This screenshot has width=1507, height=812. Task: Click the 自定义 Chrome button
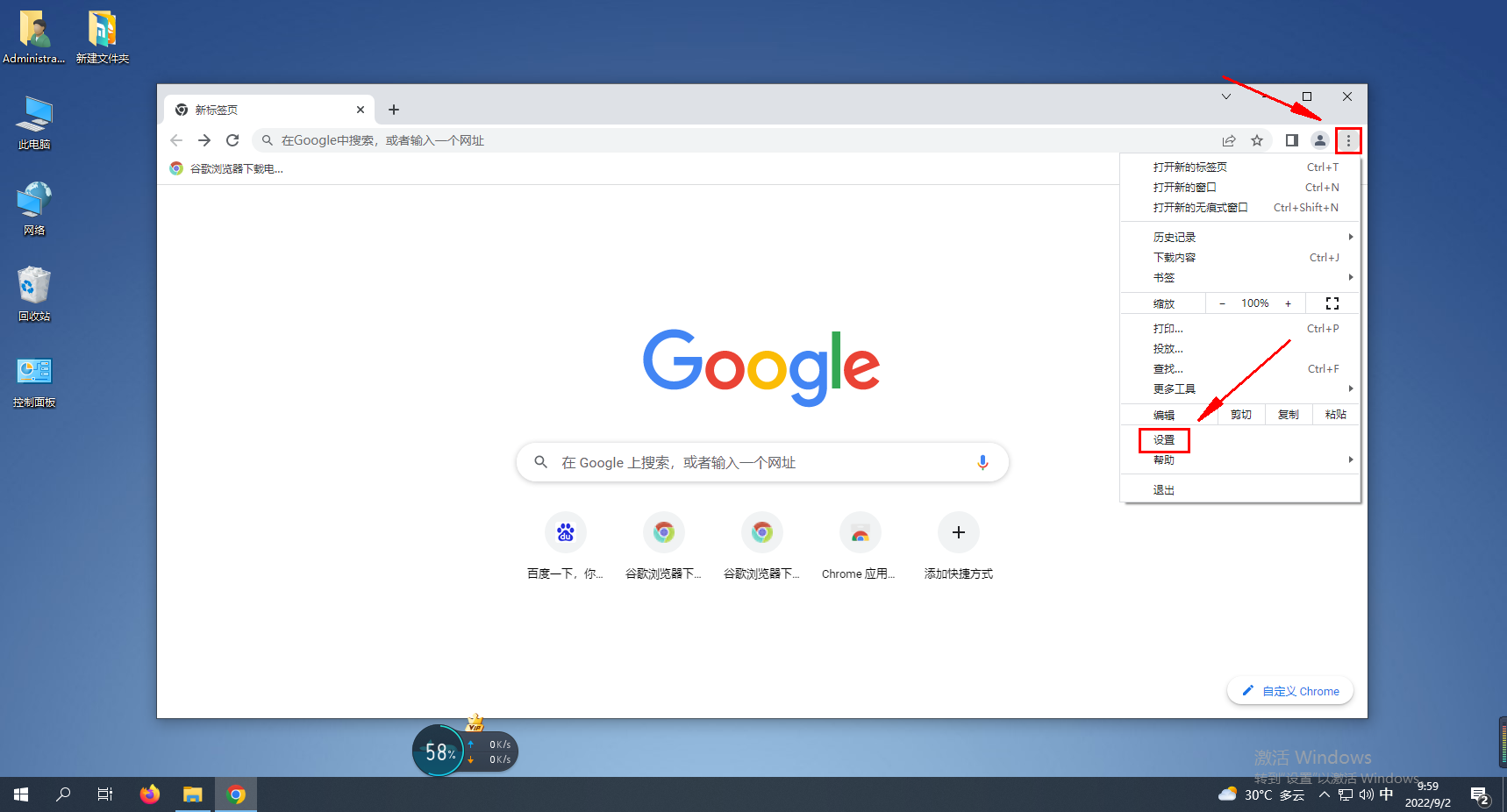coord(1289,690)
